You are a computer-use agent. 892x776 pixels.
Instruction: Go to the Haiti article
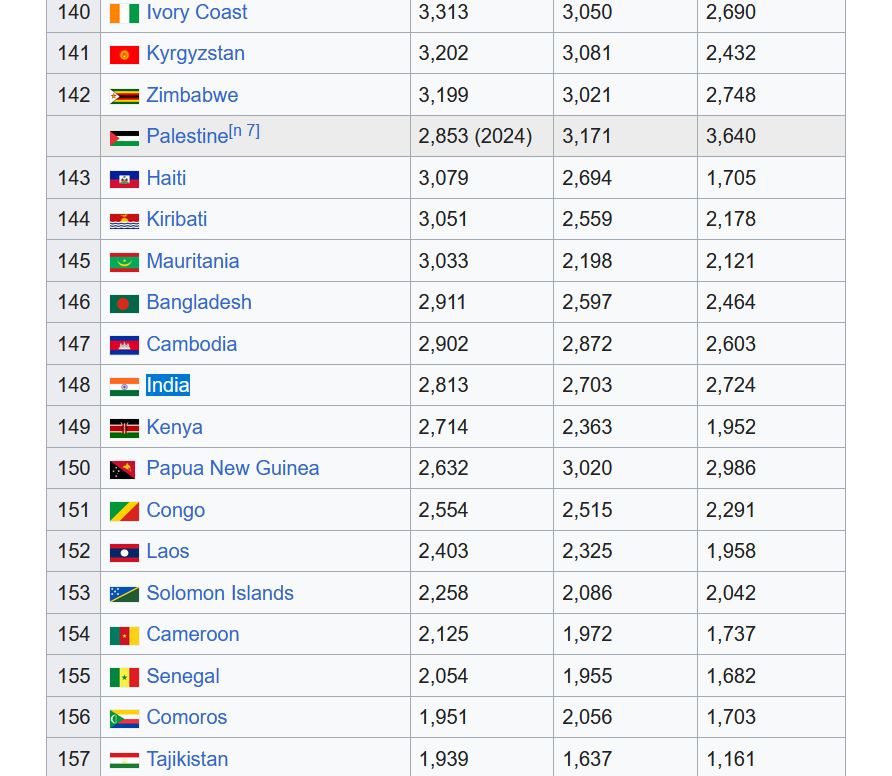click(166, 178)
